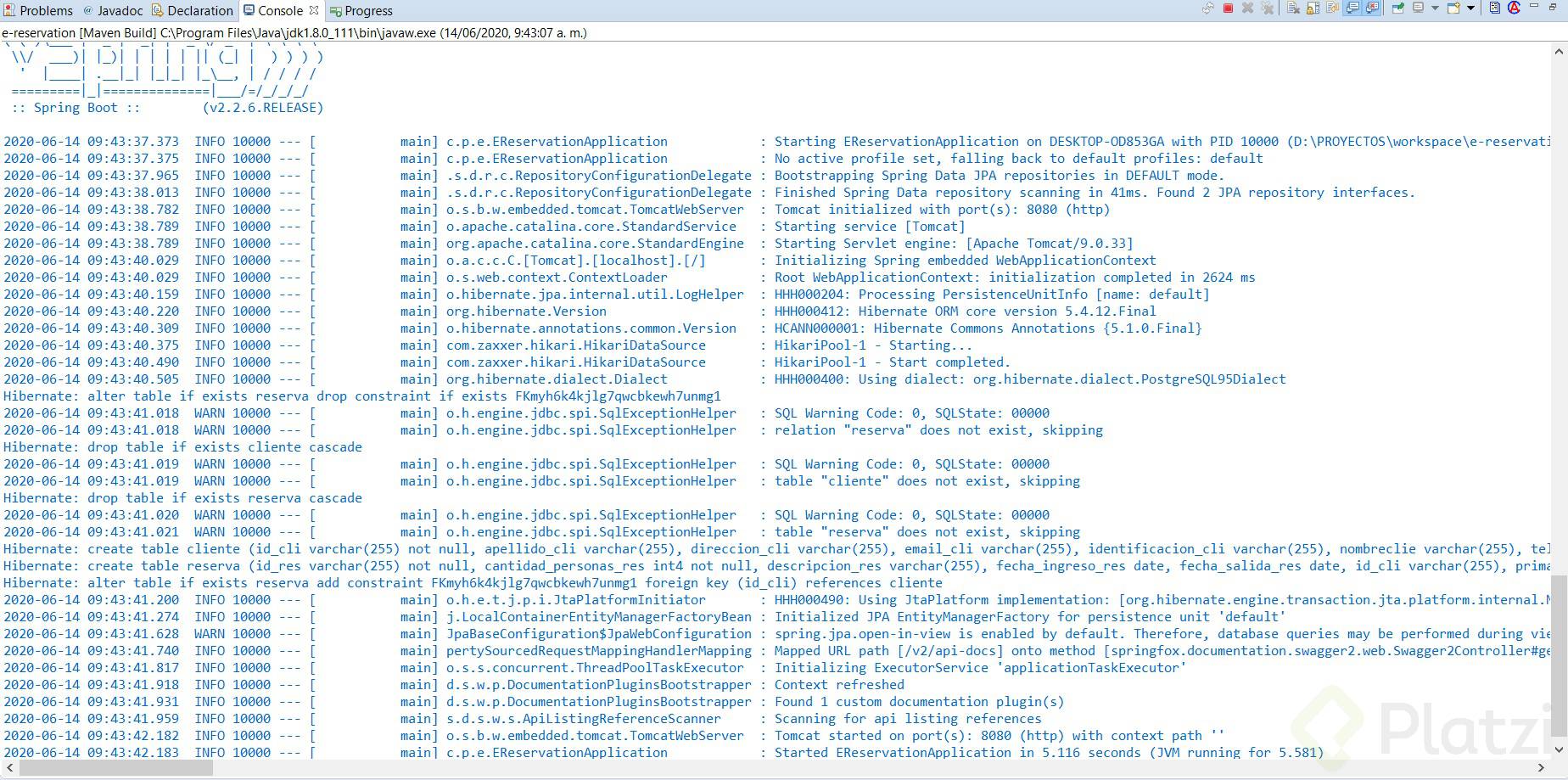Click 'Mapped URL path [/v2/api-docs]' message
This screenshot has height=780, width=1568.
pos(1162,651)
